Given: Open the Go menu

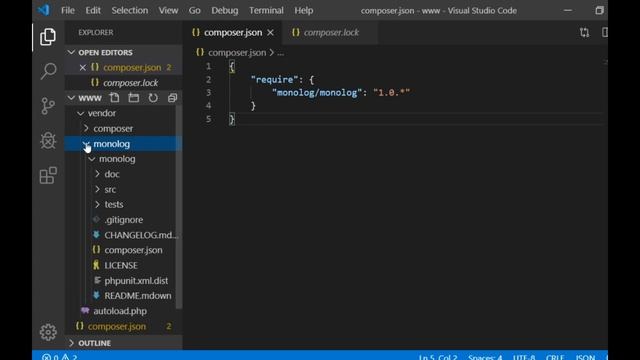Looking at the screenshot, I should click(194, 10).
